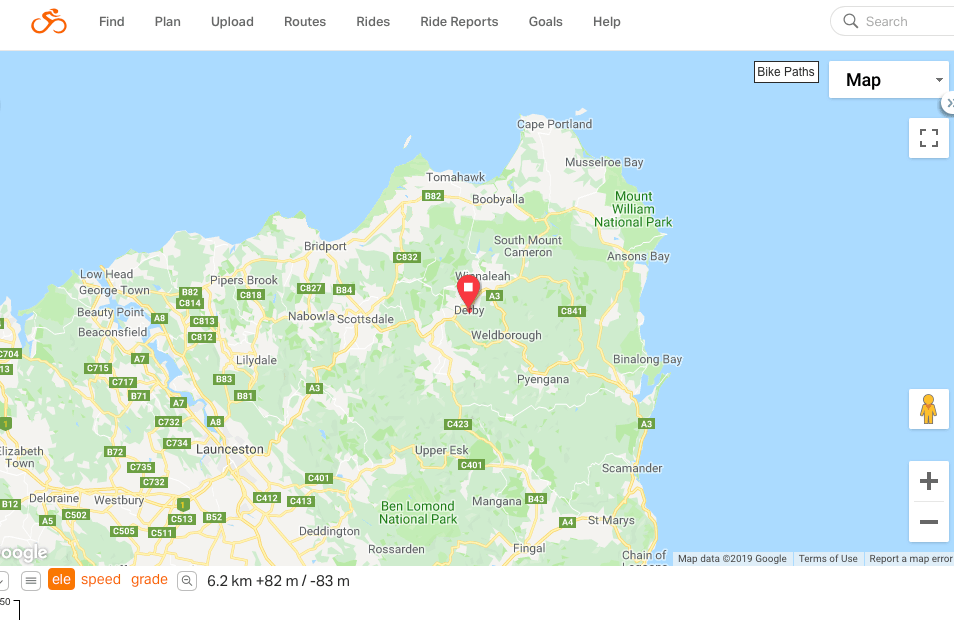
Task: Open the Map type dropdown
Action: 889,80
